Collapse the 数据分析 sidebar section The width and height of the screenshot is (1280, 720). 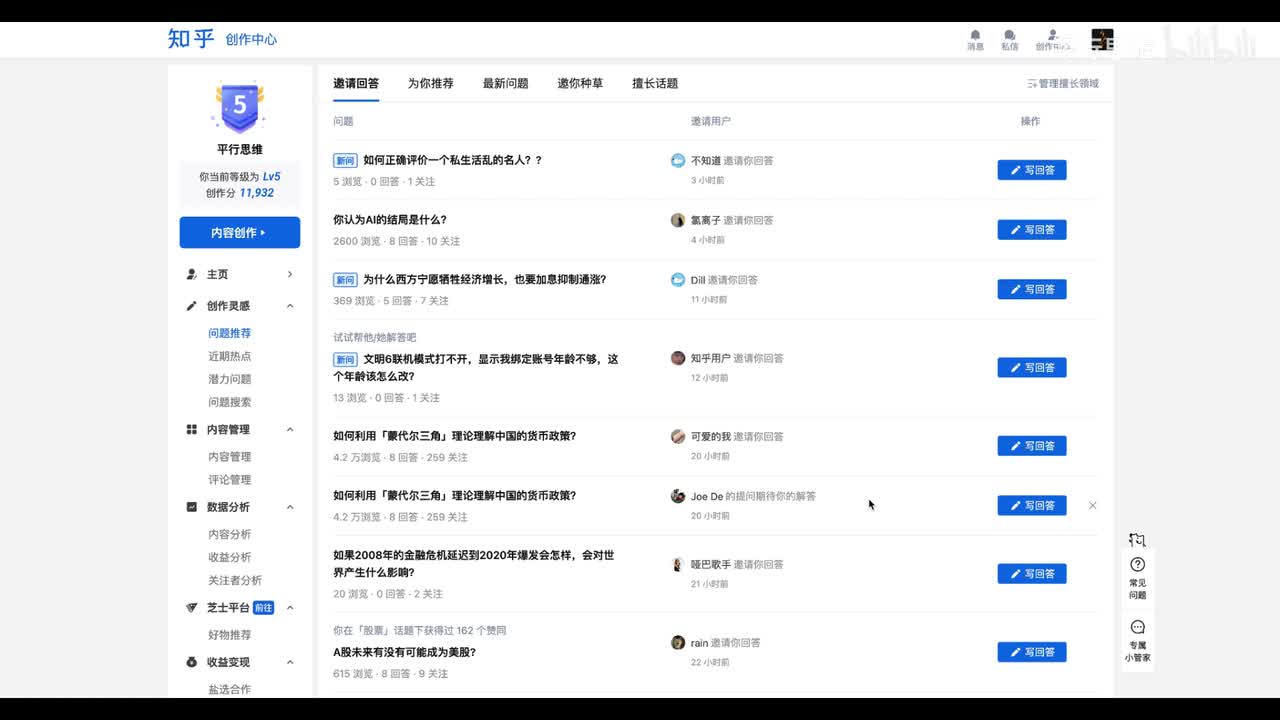pos(290,507)
